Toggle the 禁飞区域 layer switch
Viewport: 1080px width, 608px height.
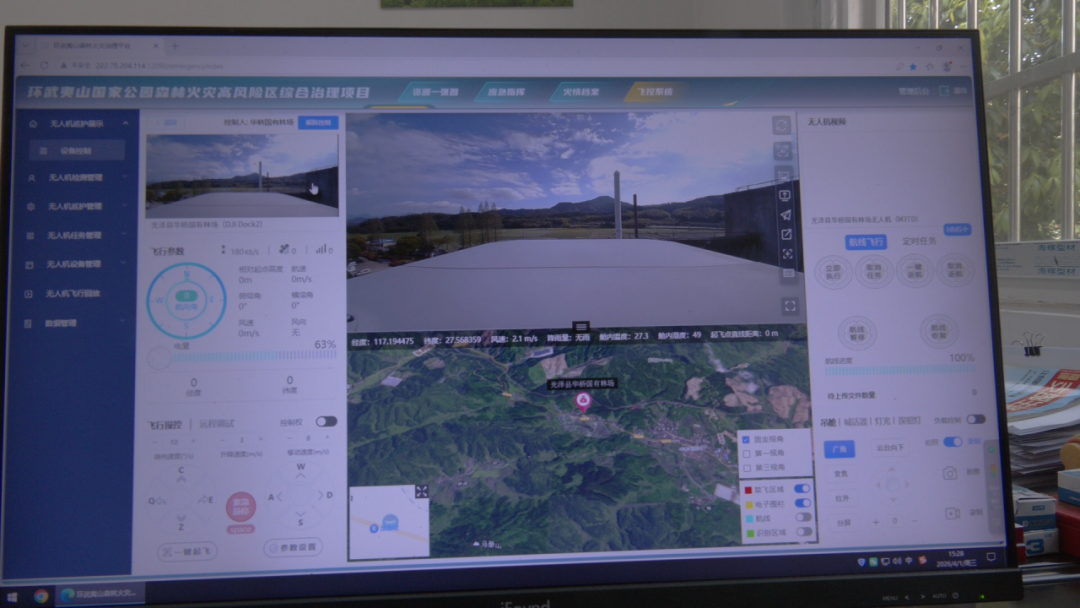point(801,489)
